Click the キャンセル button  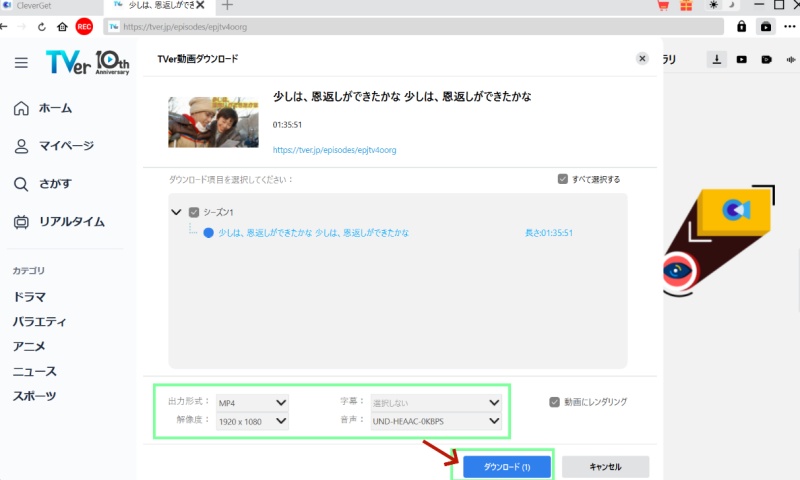606,467
